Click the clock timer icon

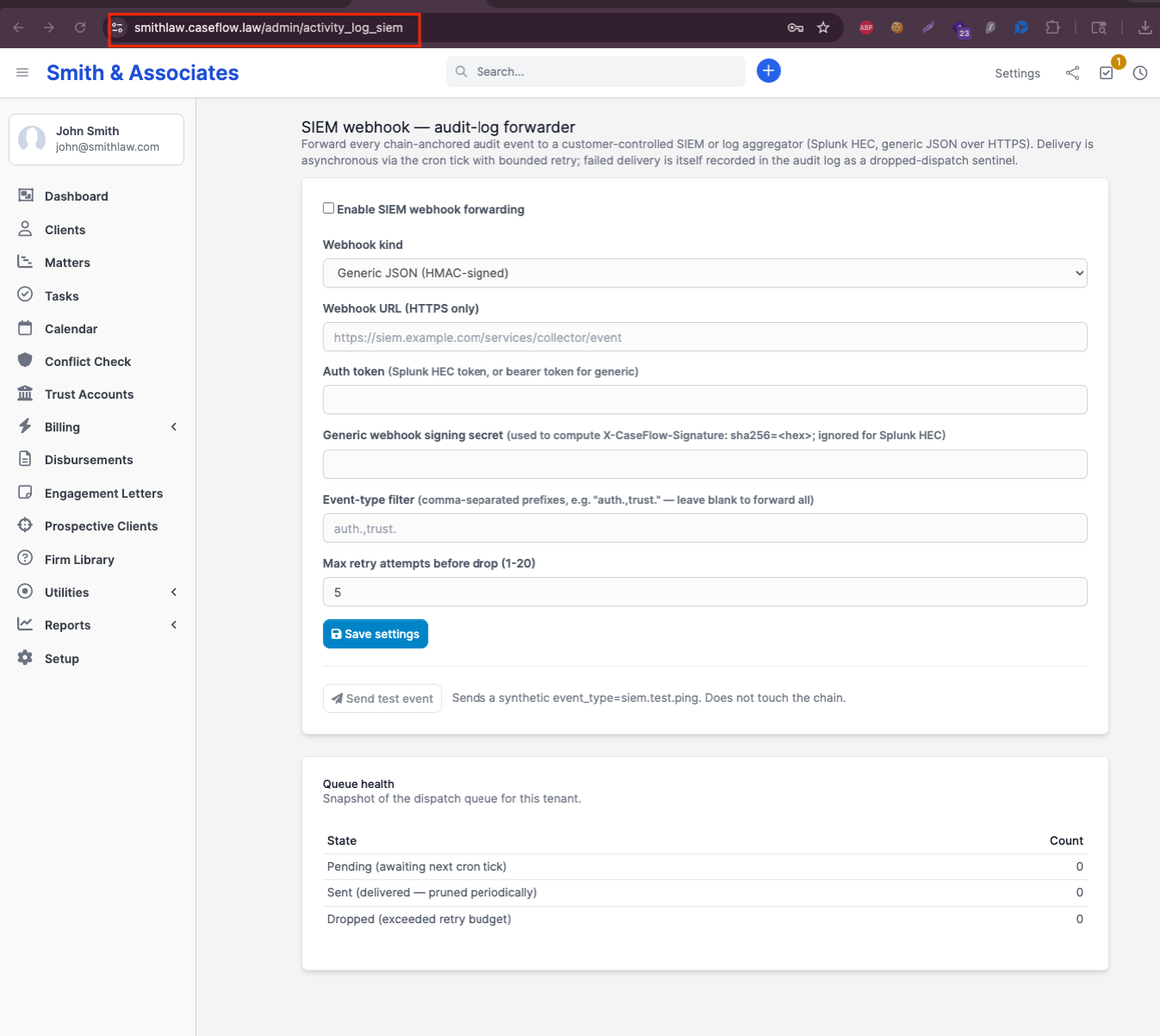(1140, 73)
